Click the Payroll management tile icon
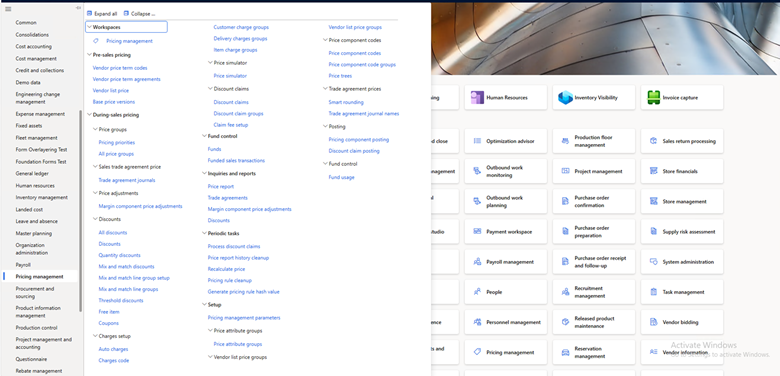The width and height of the screenshot is (780, 376). pyautogui.click(x=477, y=262)
